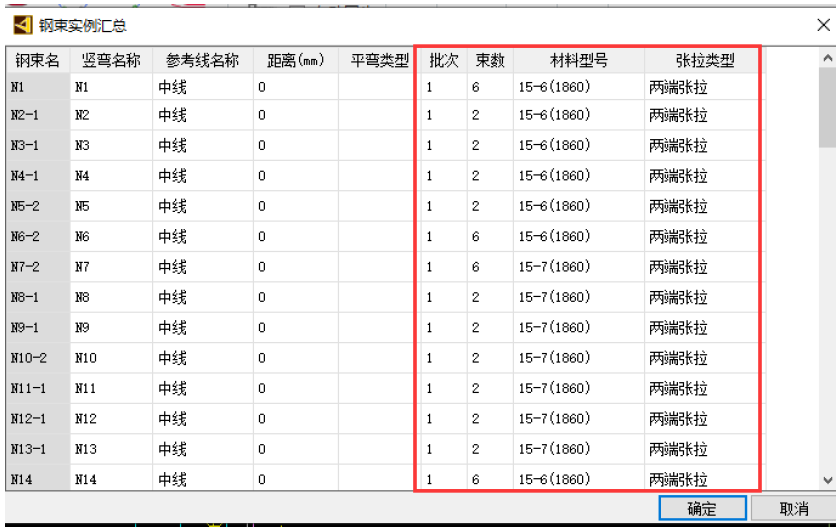Click 束数 cell in N11-1 row

click(x=490, y=389)
